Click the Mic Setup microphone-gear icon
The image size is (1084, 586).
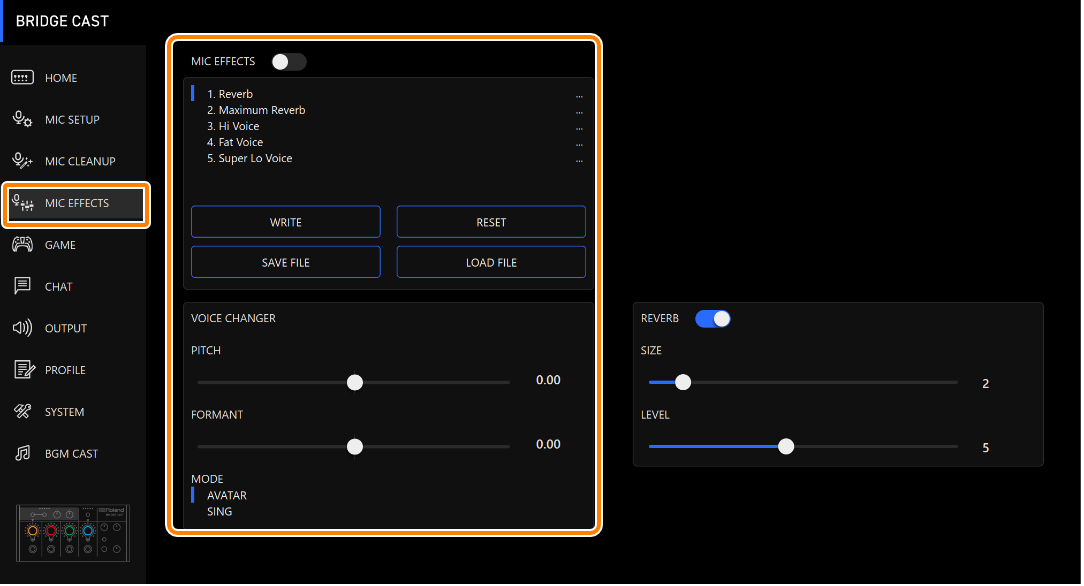(22, 119)
